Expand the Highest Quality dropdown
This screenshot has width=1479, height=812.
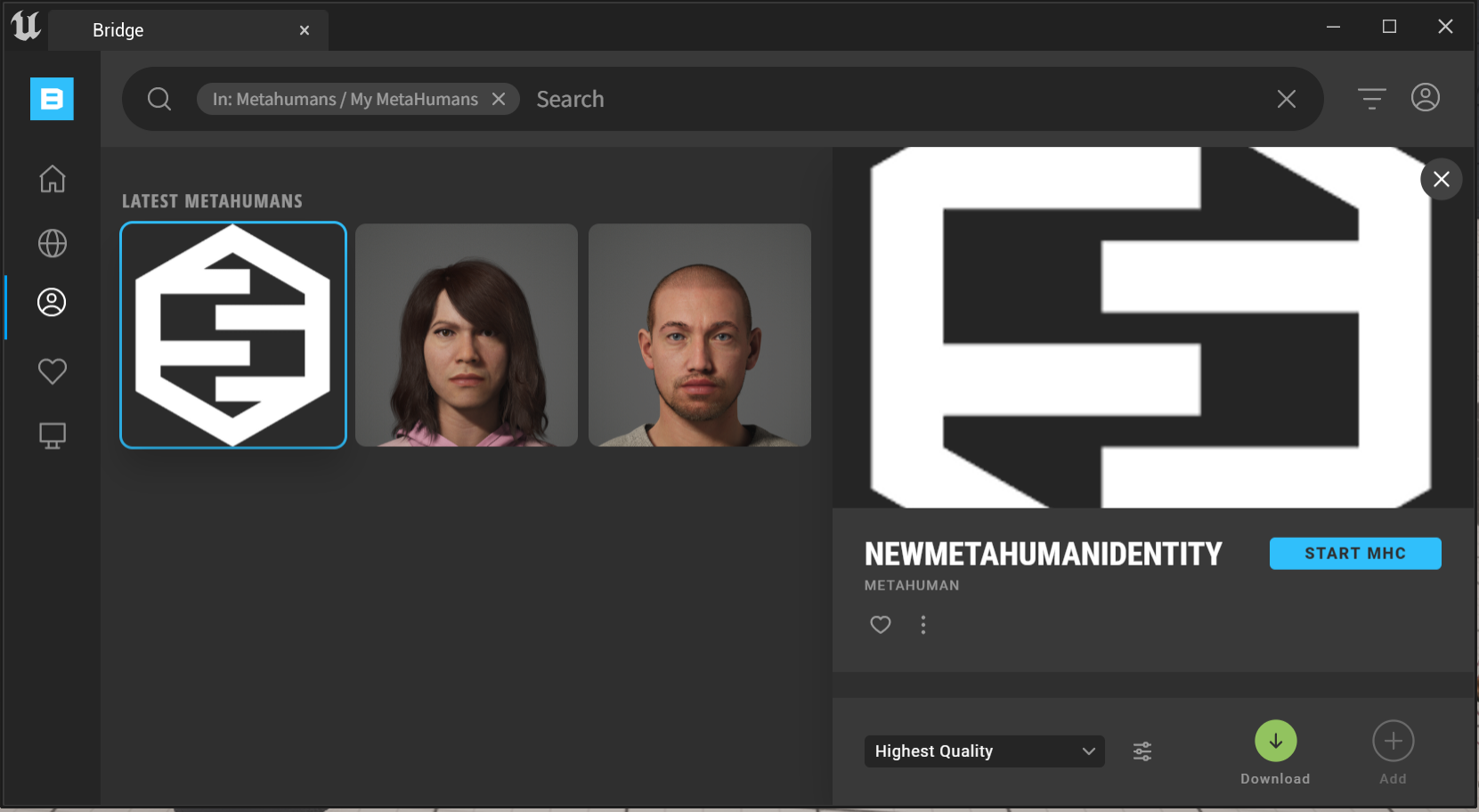[985, 751]
